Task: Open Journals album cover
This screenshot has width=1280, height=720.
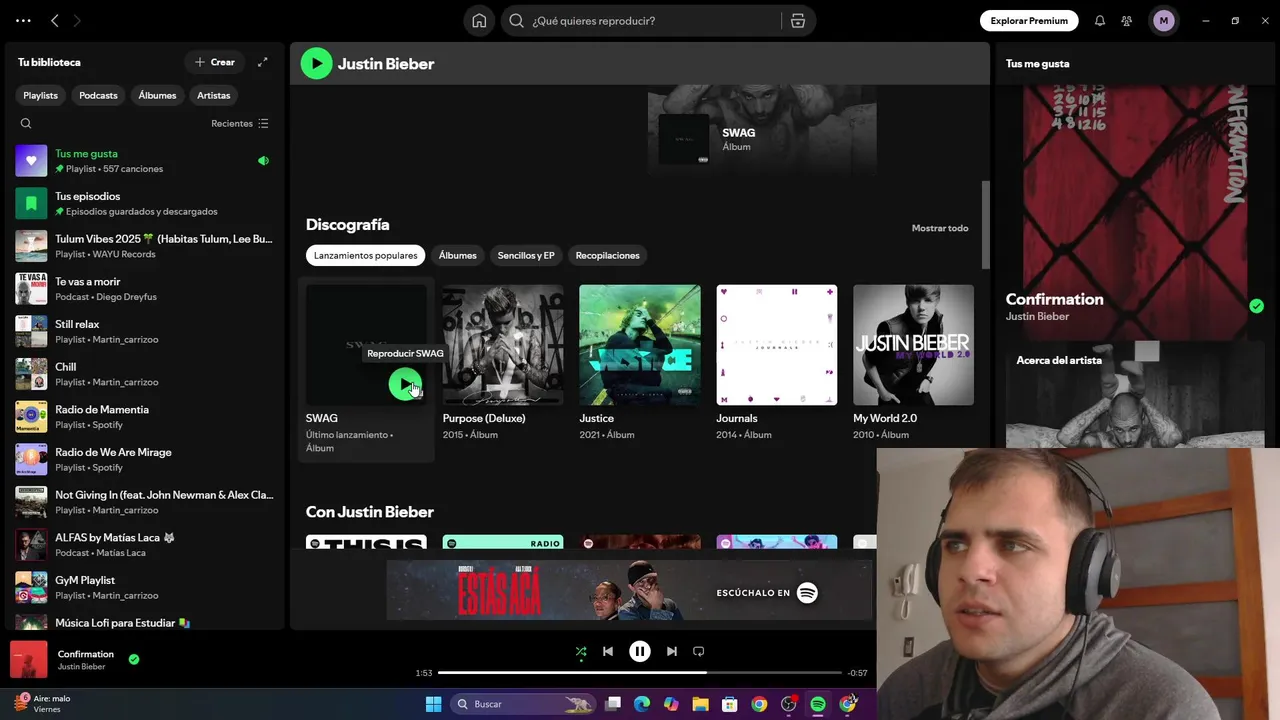Action: (777, 345)
